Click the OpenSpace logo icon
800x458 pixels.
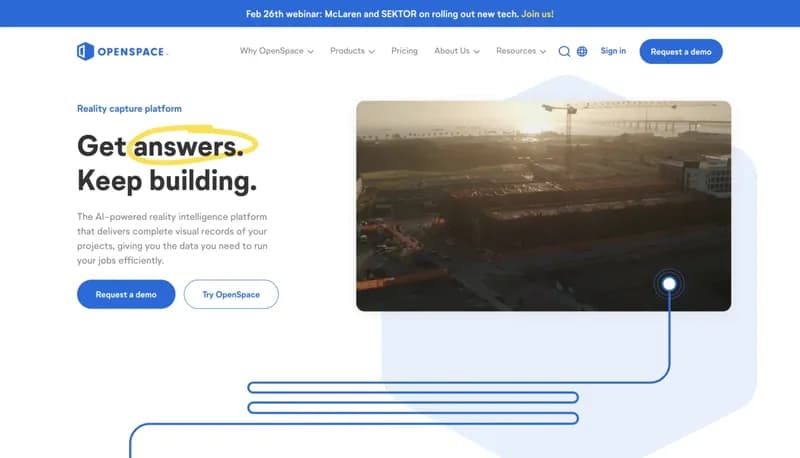pos(85,51)
